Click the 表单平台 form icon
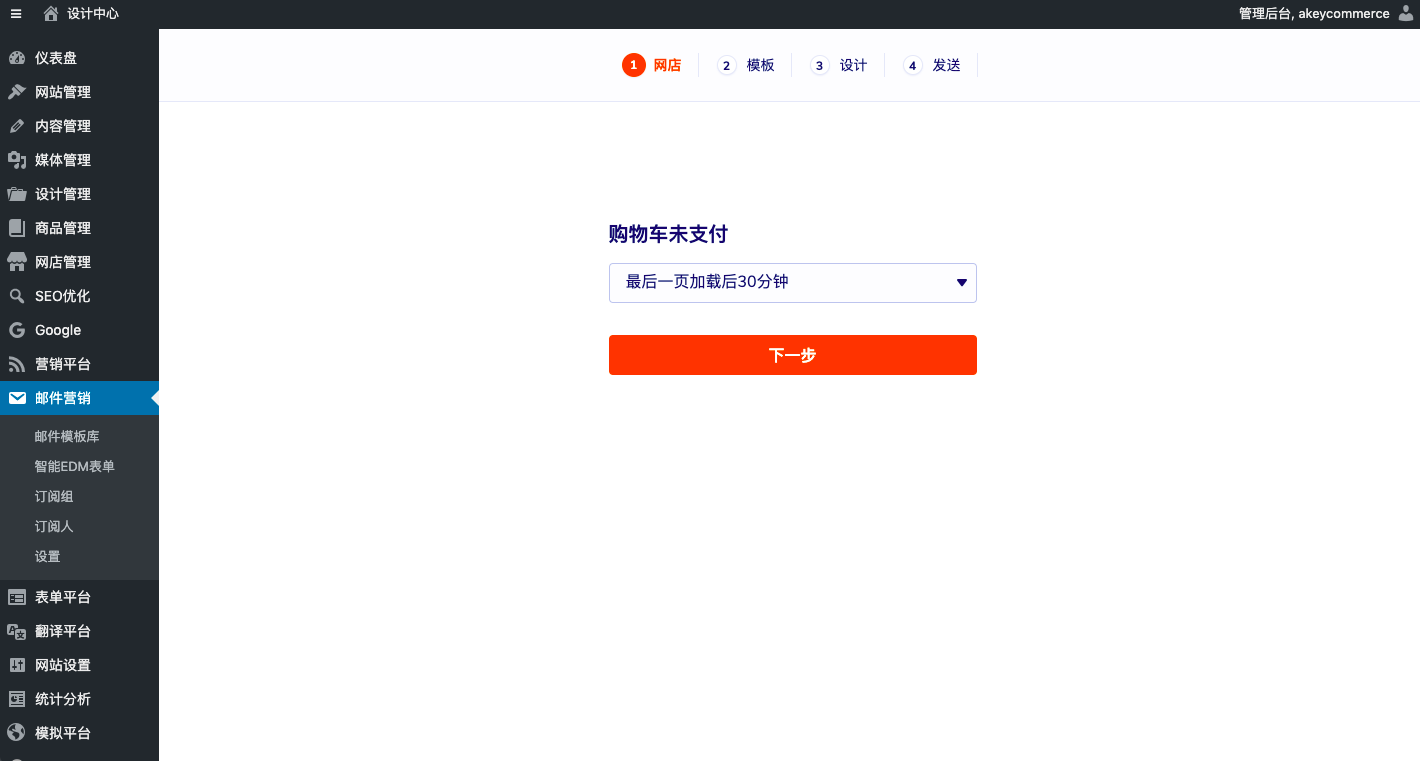Screen dimensions: 1420x761 (x=17, y=597)
